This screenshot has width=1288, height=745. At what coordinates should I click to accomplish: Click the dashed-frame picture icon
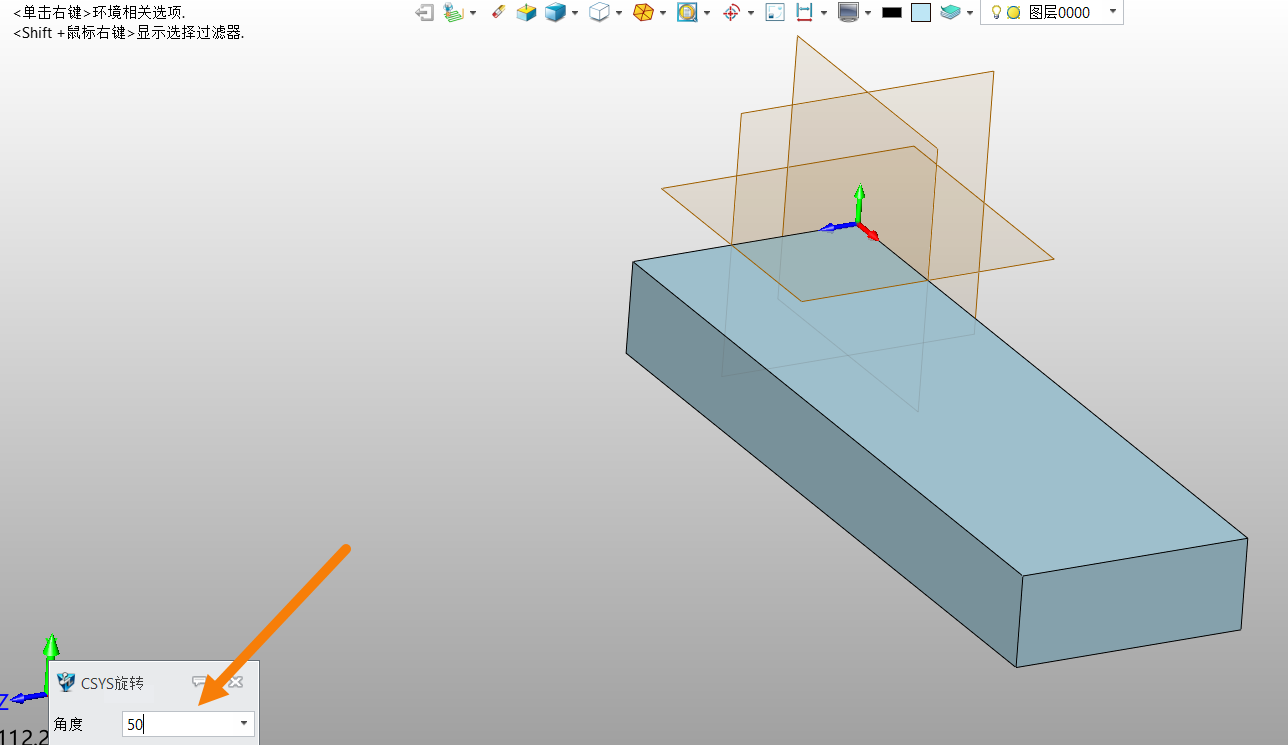click(775, 13)
